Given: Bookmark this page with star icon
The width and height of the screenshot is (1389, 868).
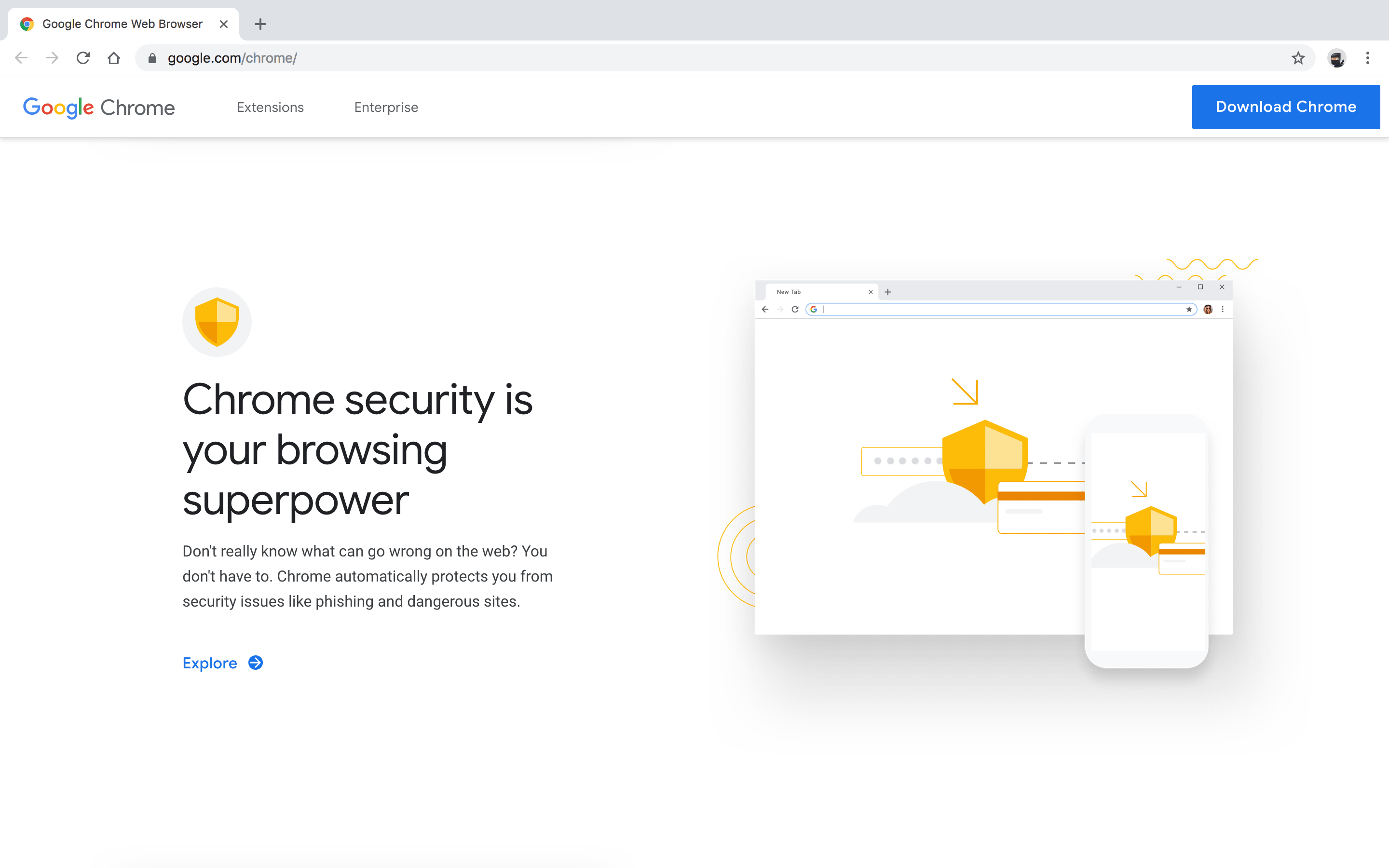Looking at the screenshot, I should (x=1298, y=58).
